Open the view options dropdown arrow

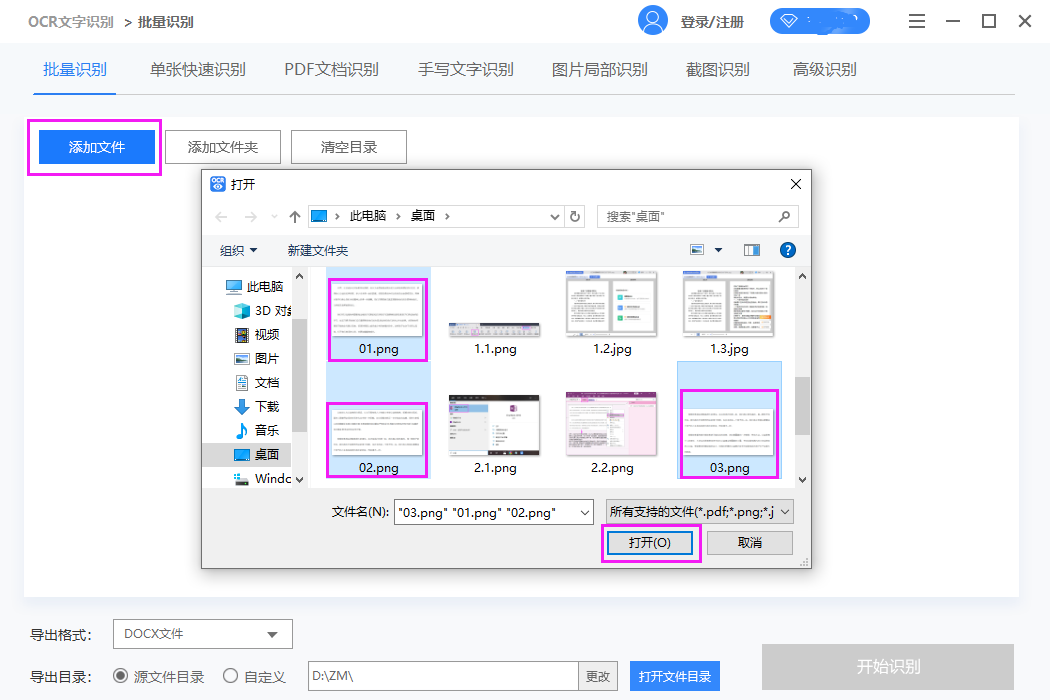(719, 250)
